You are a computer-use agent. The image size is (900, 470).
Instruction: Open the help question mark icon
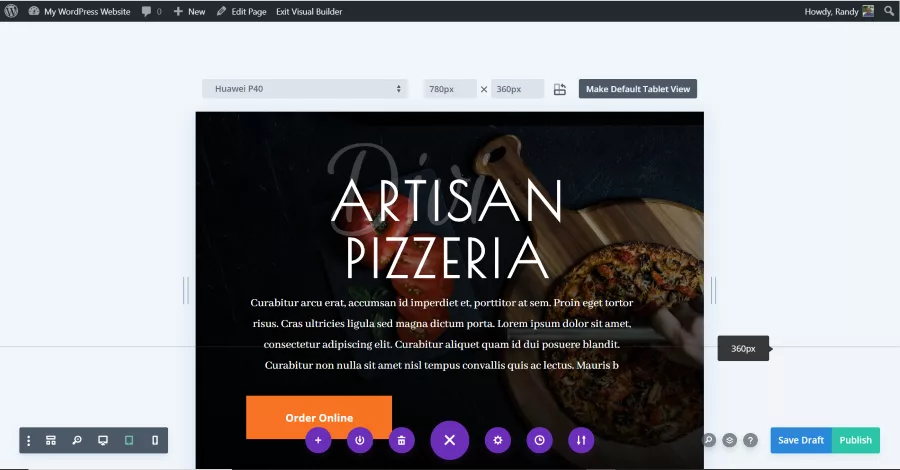coord(750,440)
